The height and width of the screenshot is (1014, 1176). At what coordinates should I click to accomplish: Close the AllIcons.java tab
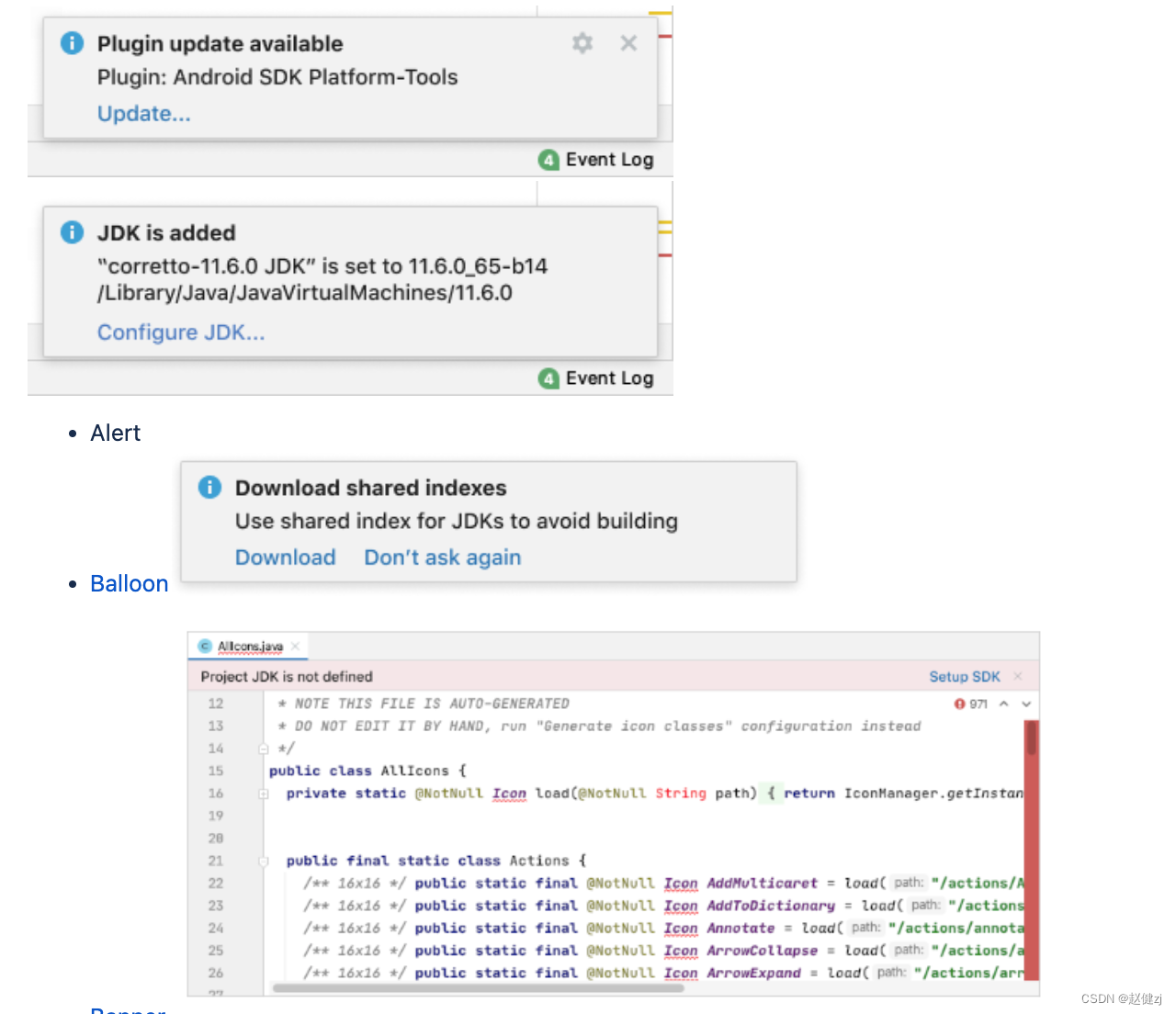[295, 647]
